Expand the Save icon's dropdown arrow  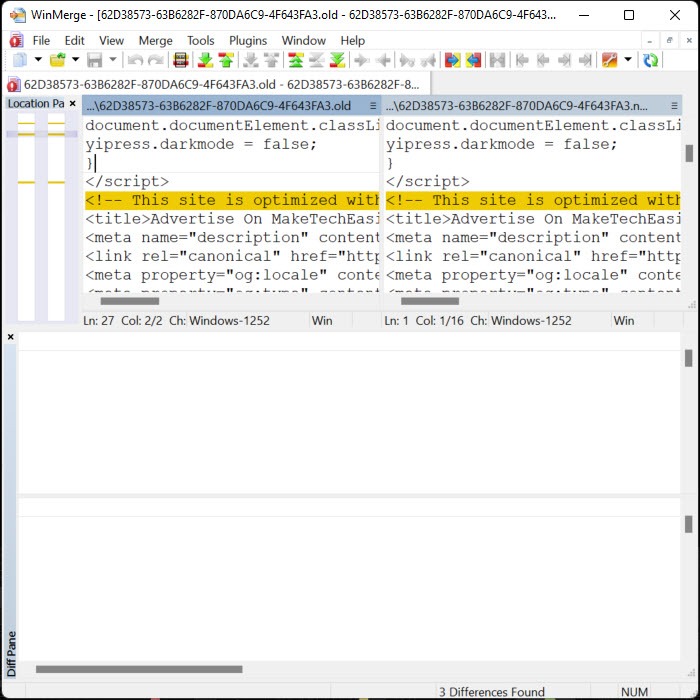pos(113,59)
